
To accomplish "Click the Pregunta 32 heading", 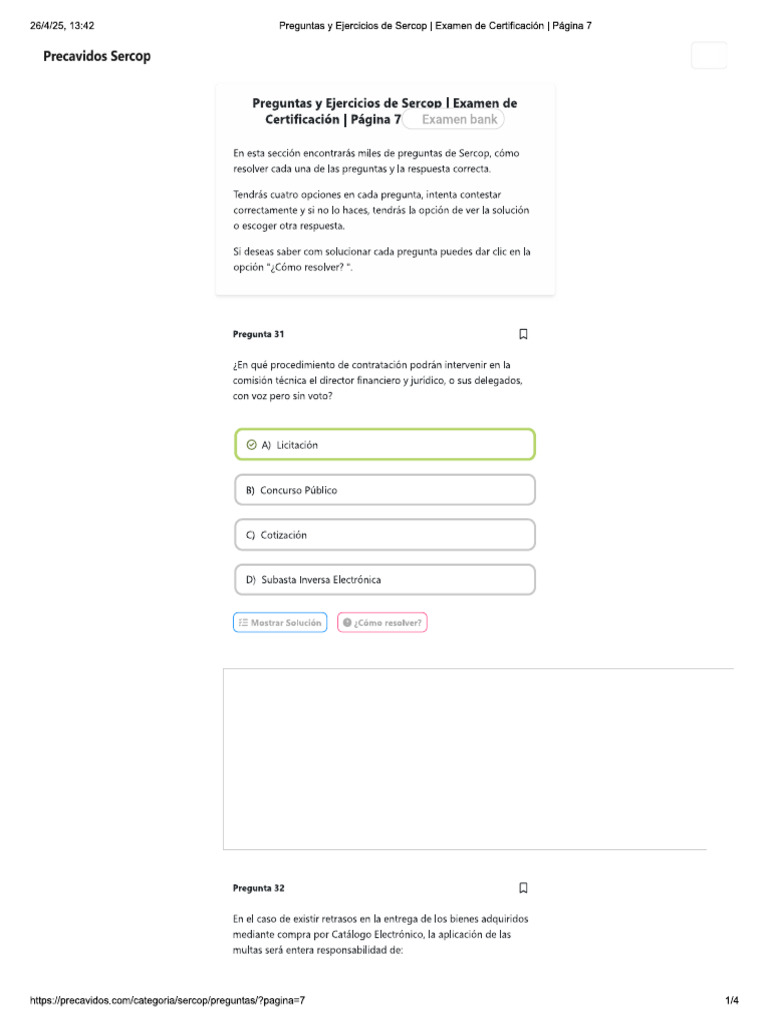I will click(x=259, y=888).
